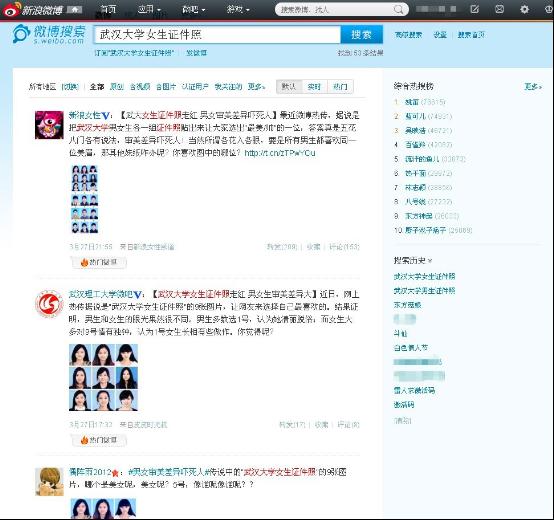This screenshot has width=554, height=520.
Task: Click the main search field with 武汉大学女生证件照
Action: pos(217,35)
